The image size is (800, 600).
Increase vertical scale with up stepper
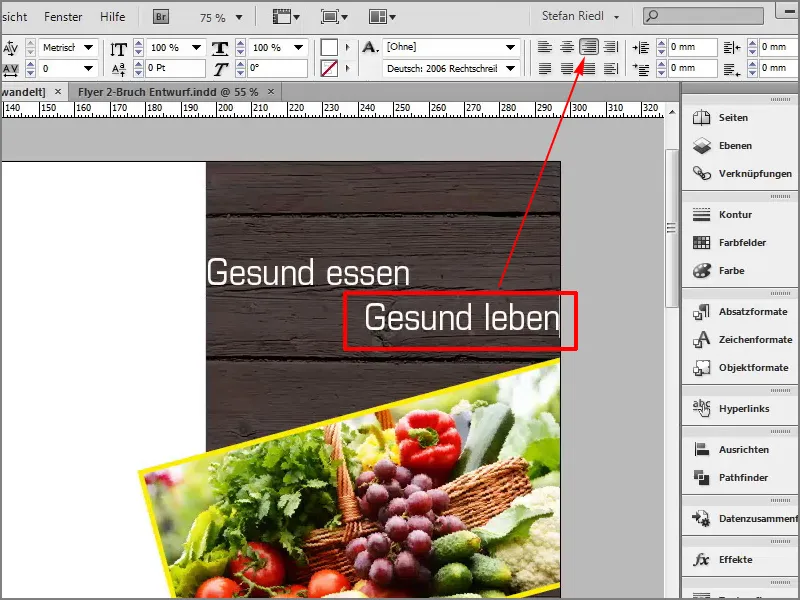(138, 43)
